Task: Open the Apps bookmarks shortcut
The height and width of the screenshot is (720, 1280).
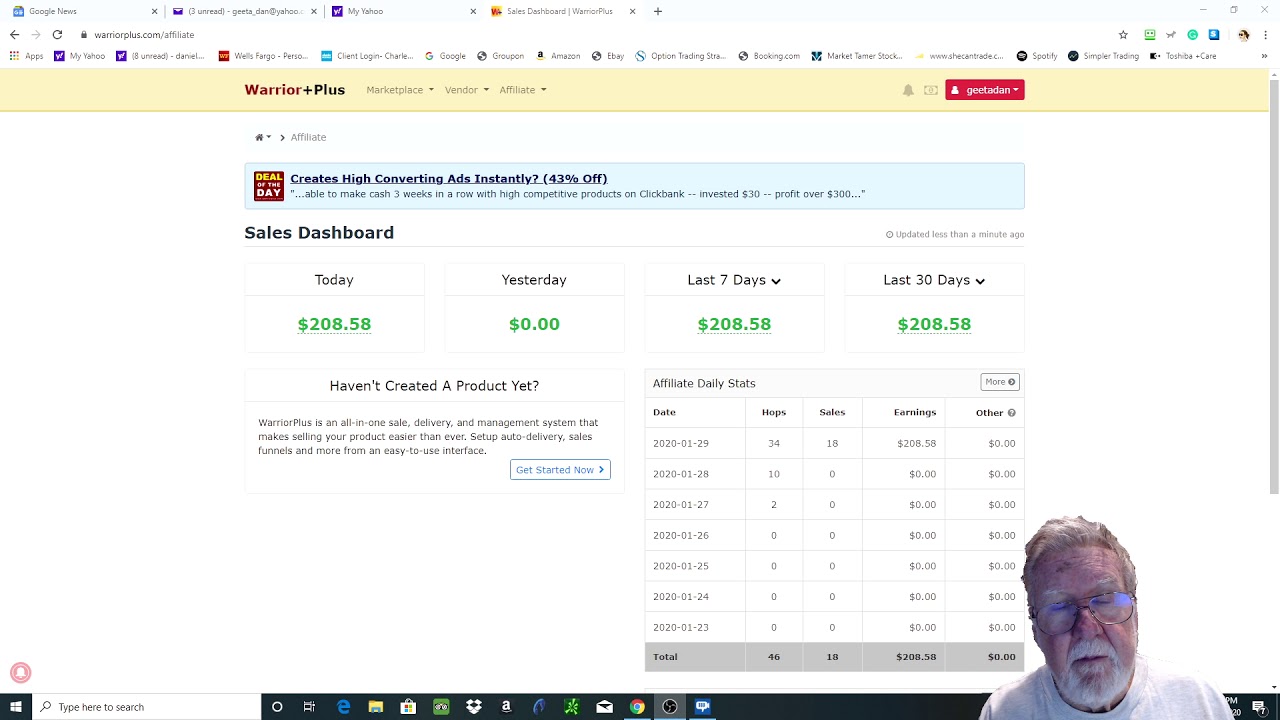Action: pyautogui.click(x=26, y=56)
